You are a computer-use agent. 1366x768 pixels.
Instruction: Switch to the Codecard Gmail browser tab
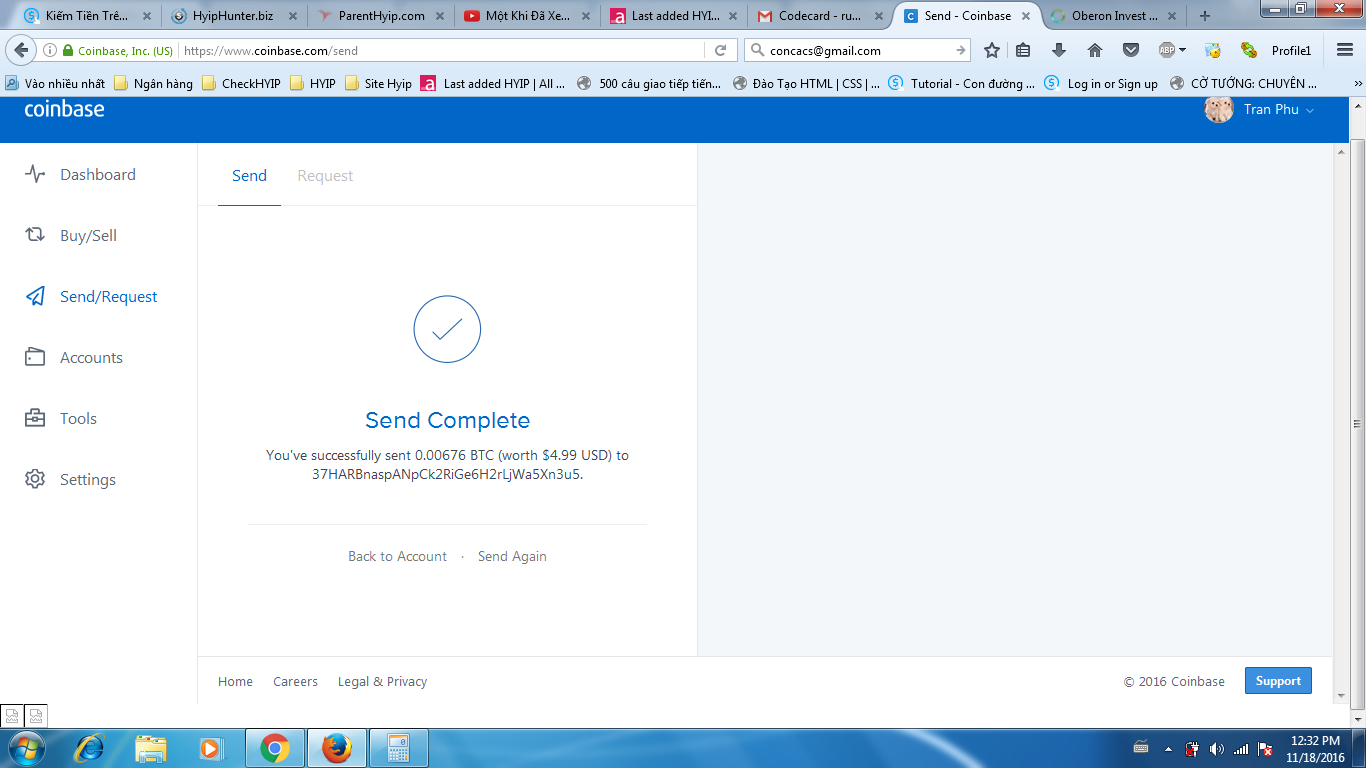click(821, 16)
